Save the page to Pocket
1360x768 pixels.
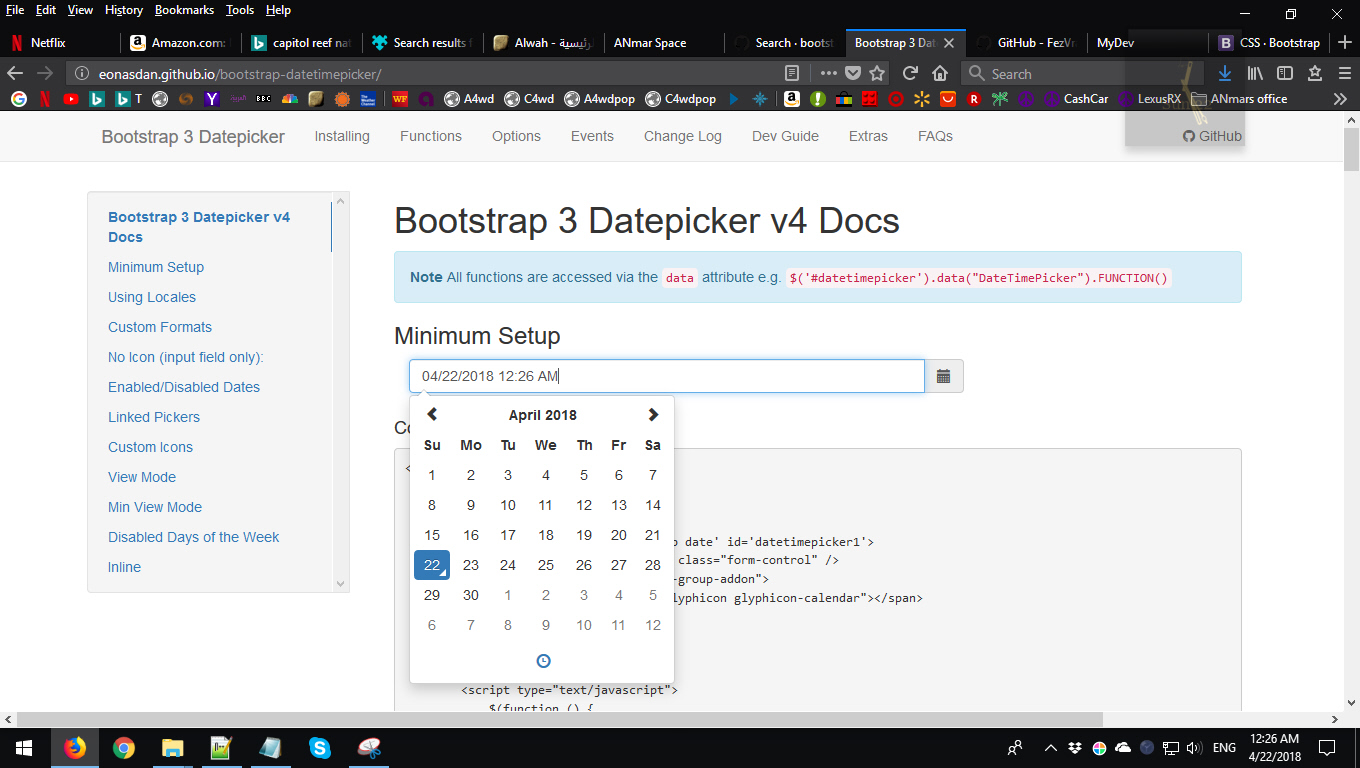(852, 73)
